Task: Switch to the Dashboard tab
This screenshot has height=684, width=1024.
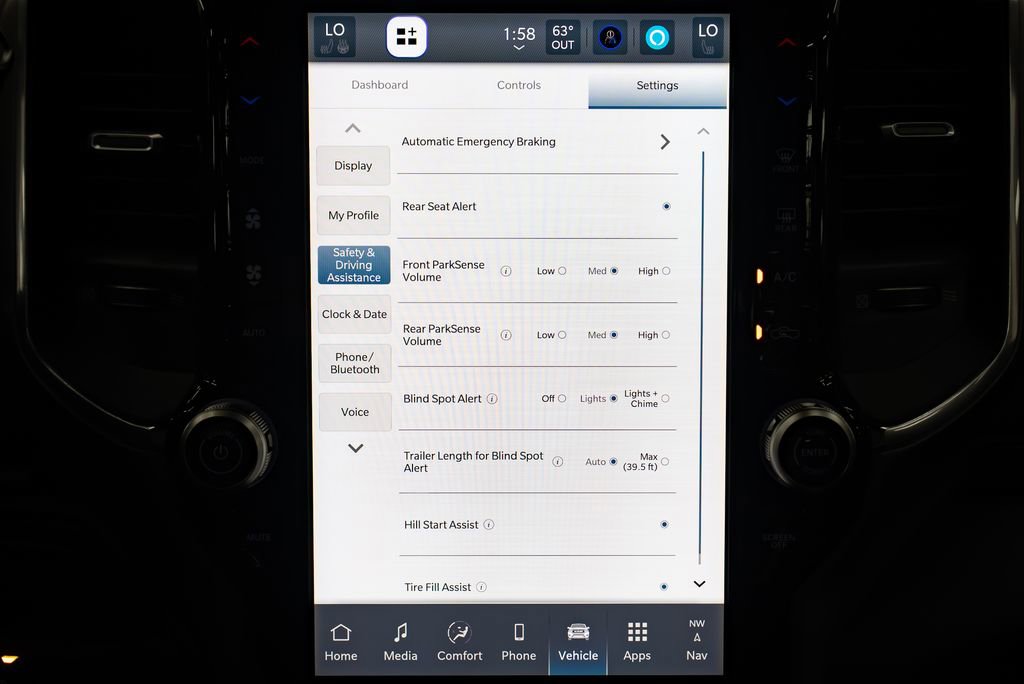Action: tap(380, 86)
